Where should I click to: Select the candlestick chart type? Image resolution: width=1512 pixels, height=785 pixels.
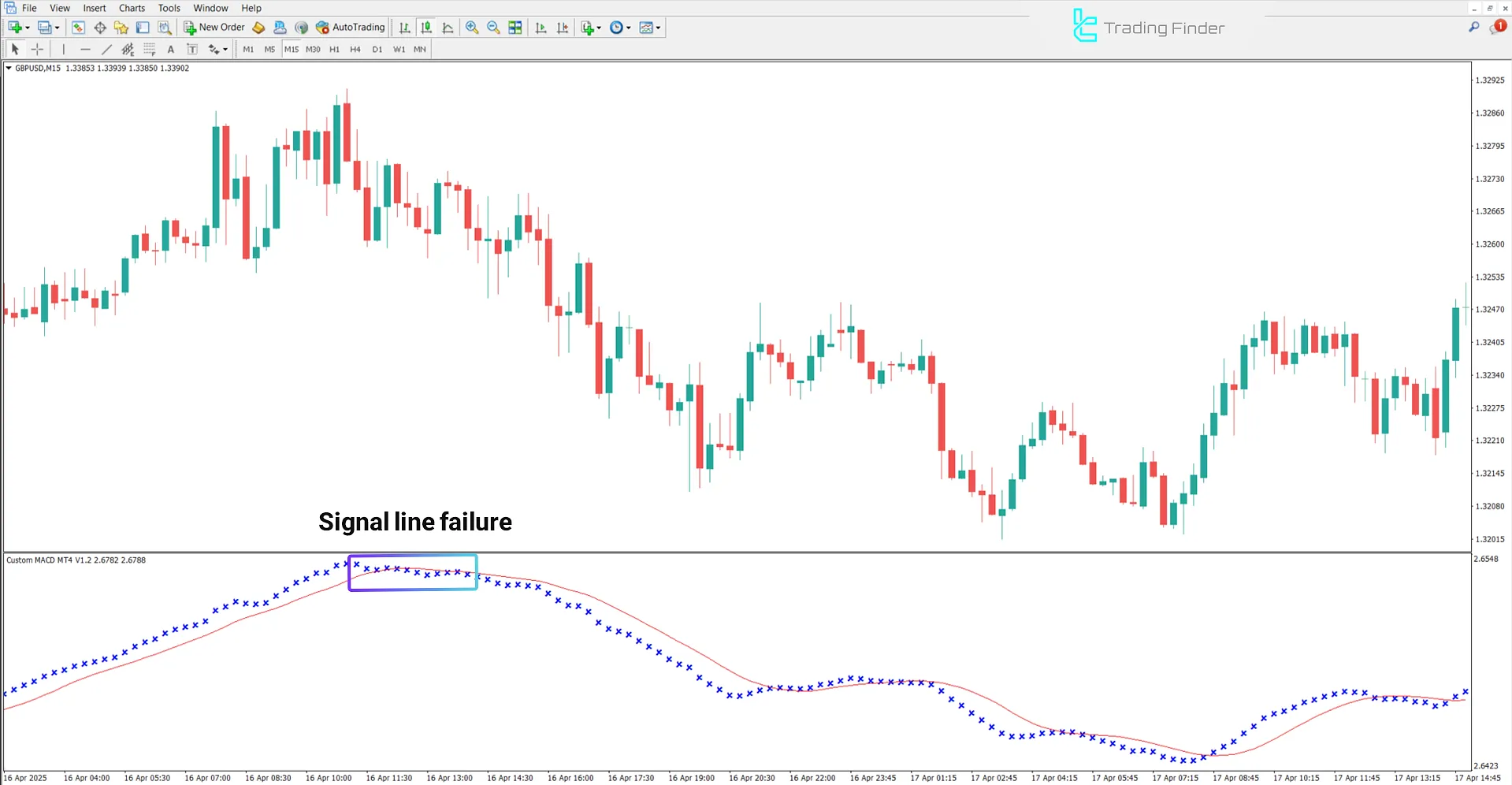(x=426, y=27)
